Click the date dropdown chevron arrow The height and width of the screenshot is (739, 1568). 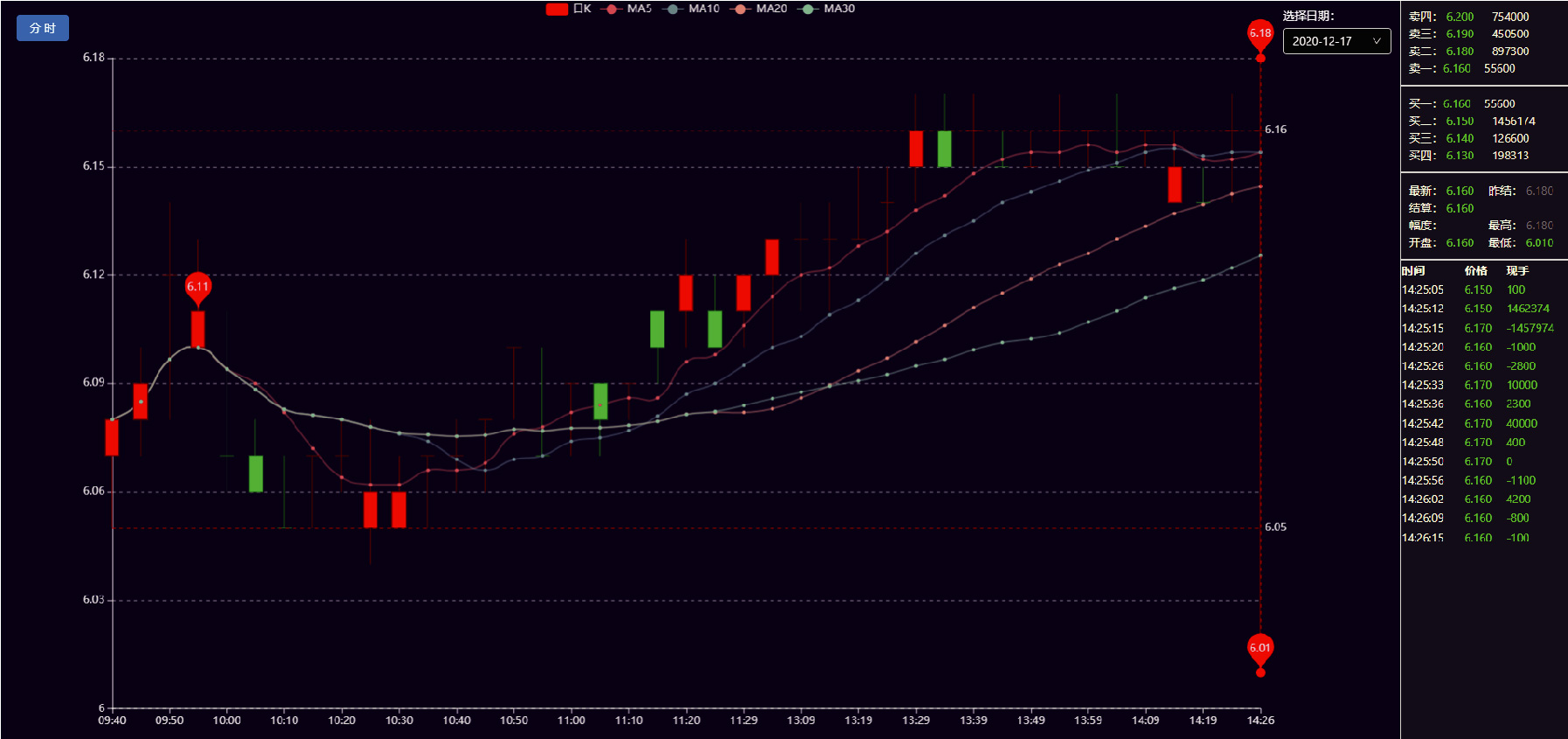pos(1377,41)
